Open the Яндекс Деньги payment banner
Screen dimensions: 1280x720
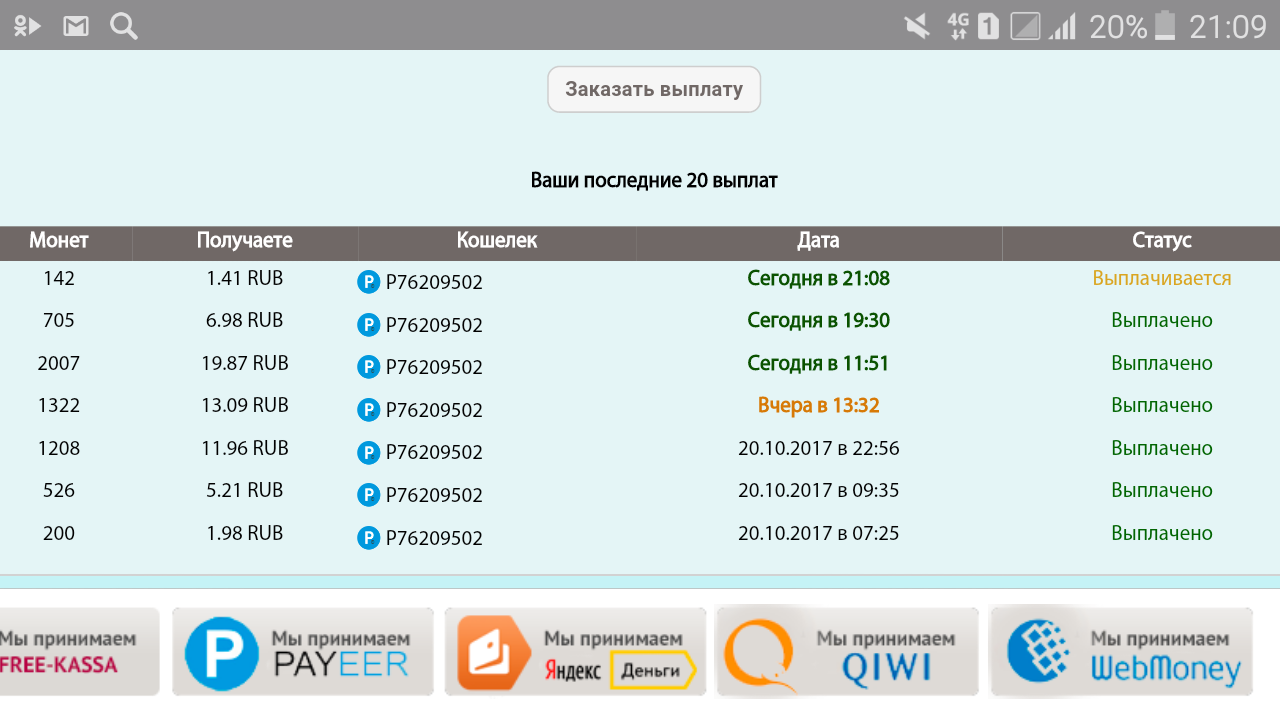575,651
